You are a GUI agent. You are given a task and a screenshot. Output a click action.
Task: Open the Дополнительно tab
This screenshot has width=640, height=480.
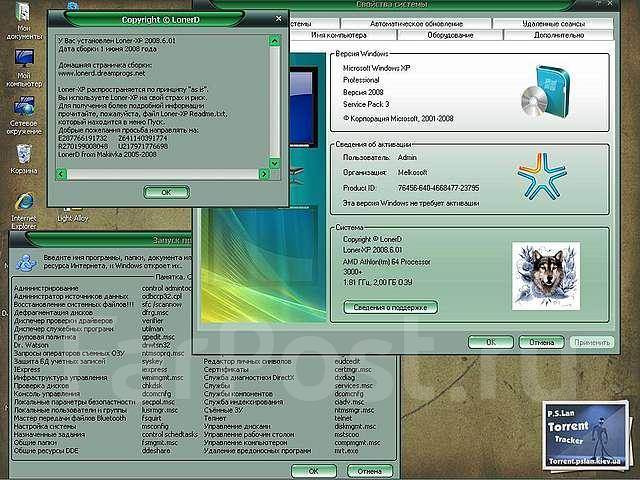(x=558, y=35)
